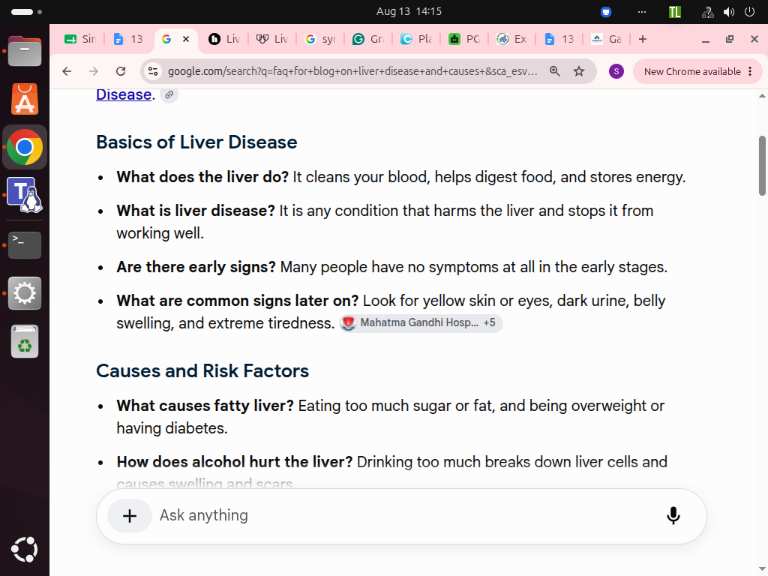The image size is (768, 576).
Task: Go back to previous page
Action: [67, 72]
